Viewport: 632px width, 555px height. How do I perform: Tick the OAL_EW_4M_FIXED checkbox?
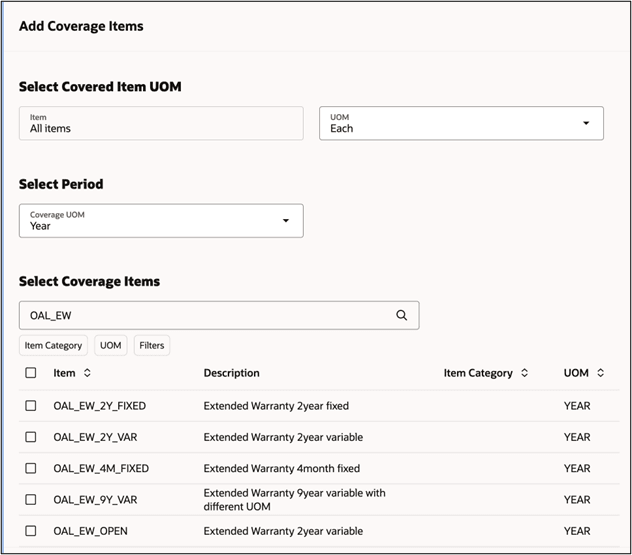coord(31,468)
